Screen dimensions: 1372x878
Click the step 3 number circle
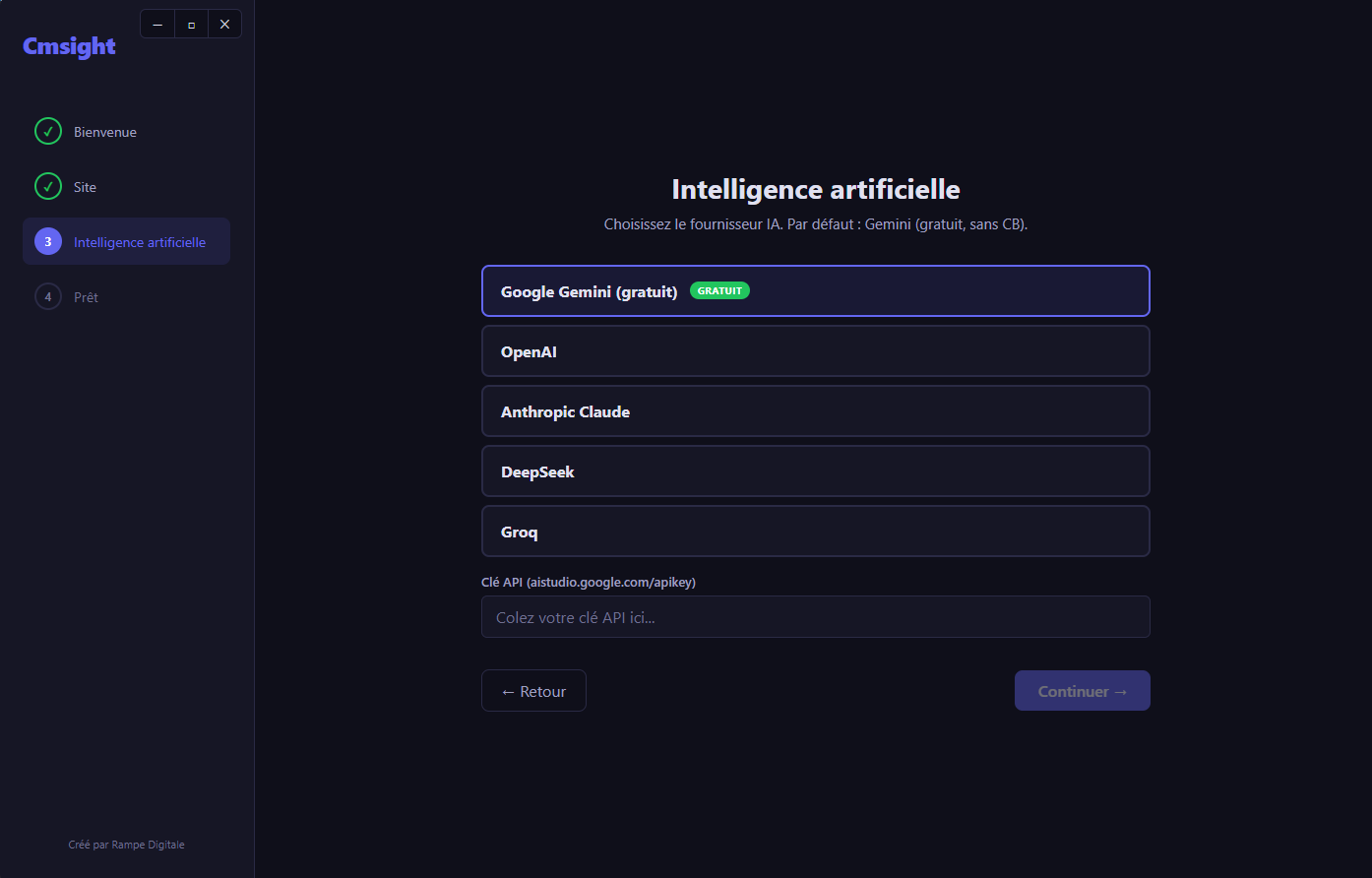[x=48, y=242]
